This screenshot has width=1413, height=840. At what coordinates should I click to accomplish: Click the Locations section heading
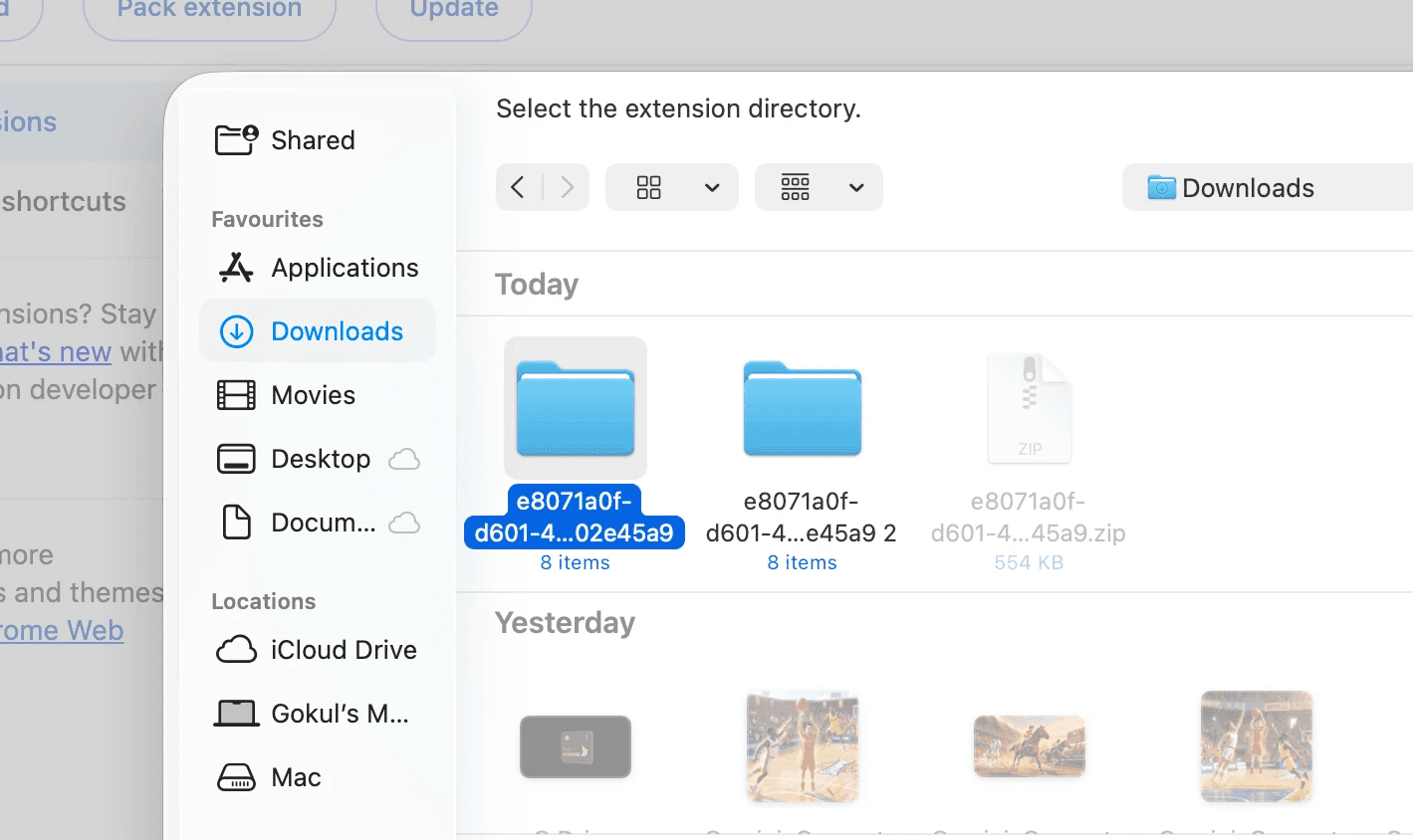(263, 601)
